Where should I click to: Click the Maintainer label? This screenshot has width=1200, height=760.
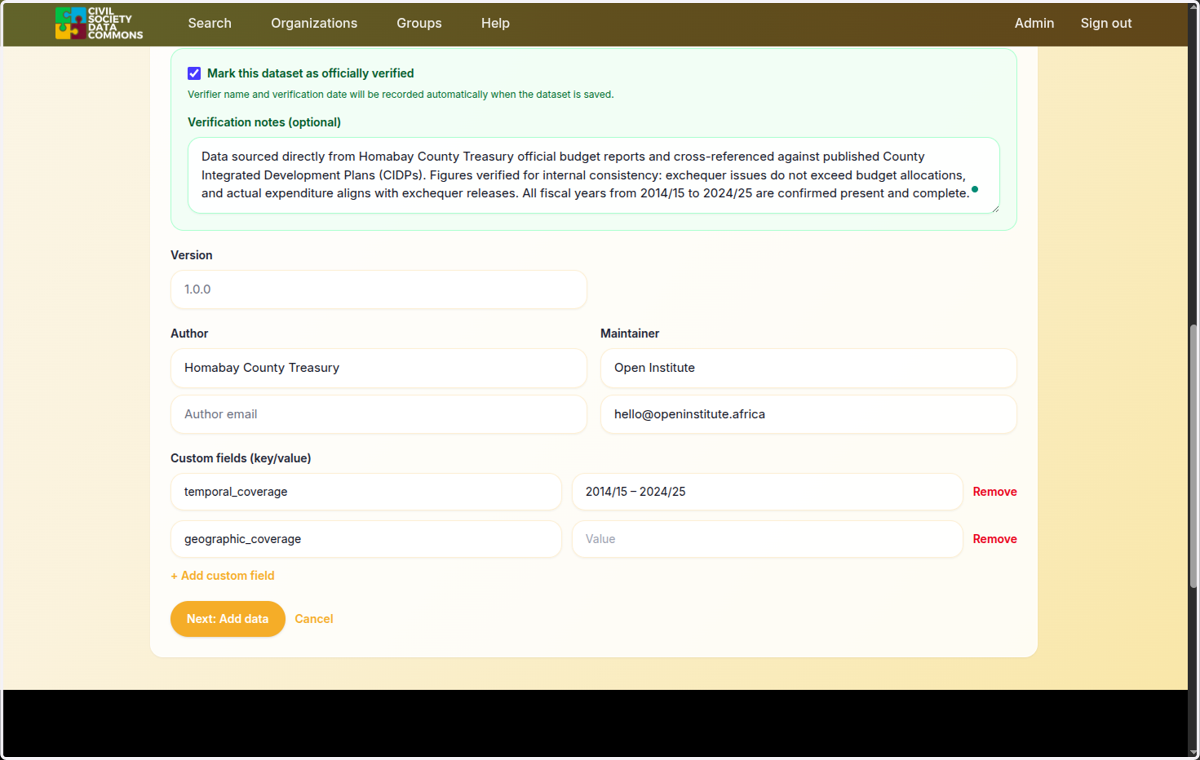[x=630, y=333]
